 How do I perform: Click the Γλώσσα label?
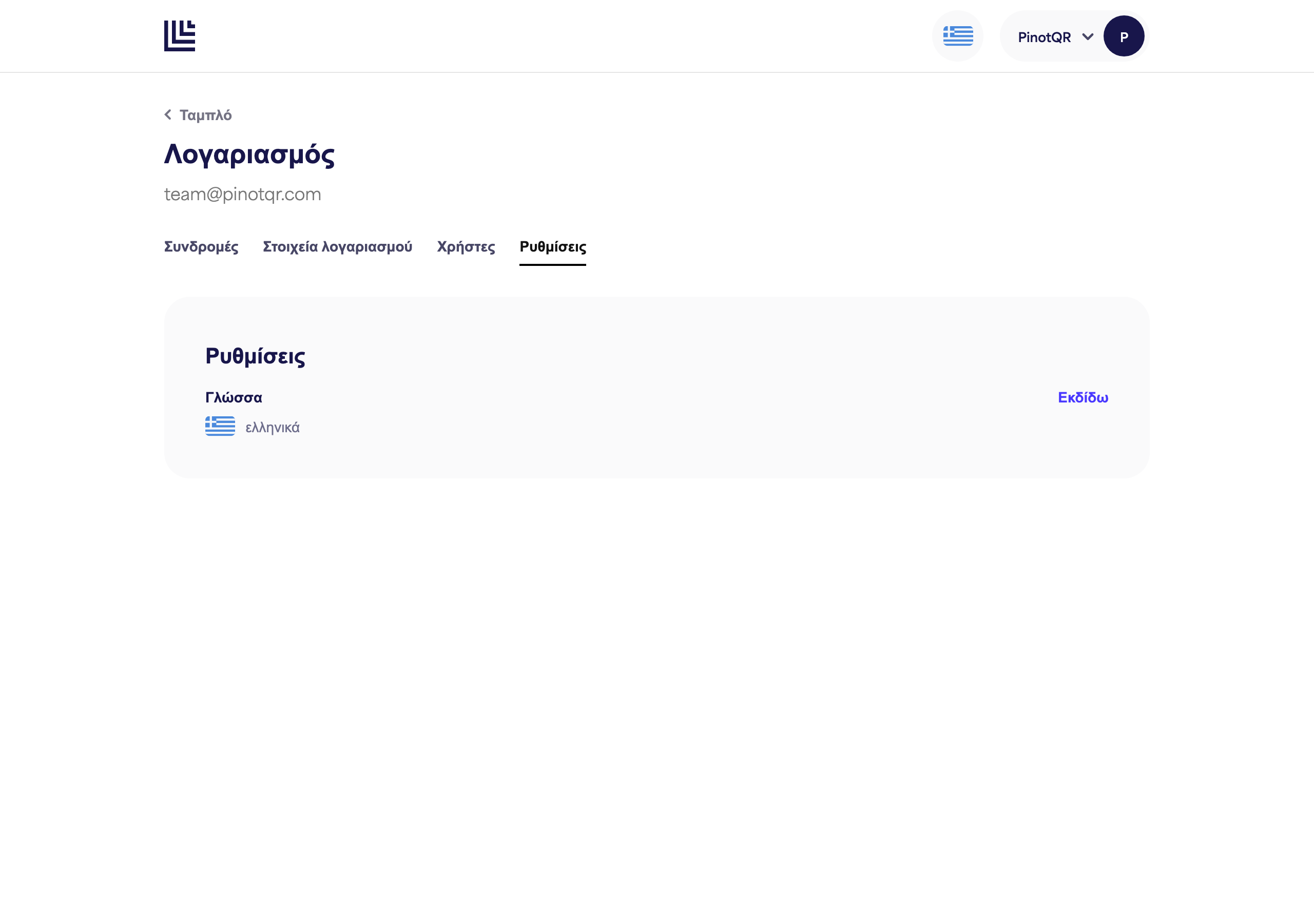[x=234, y=397]
